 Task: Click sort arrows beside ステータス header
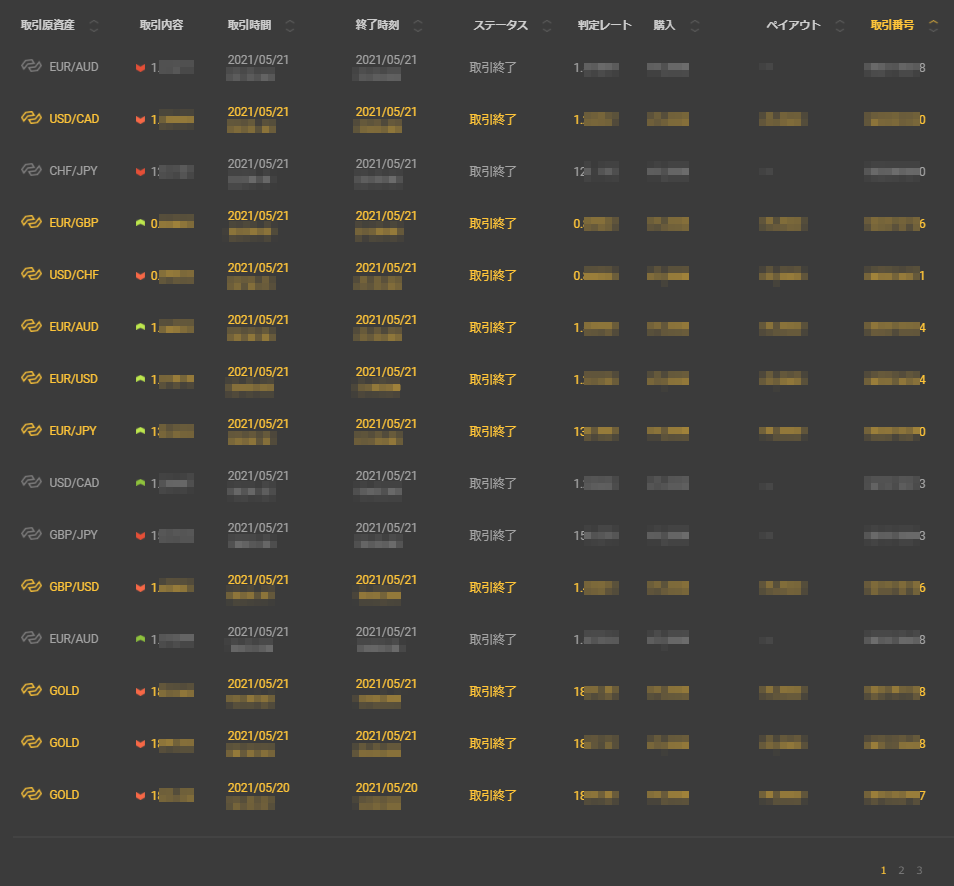point(546,26)
